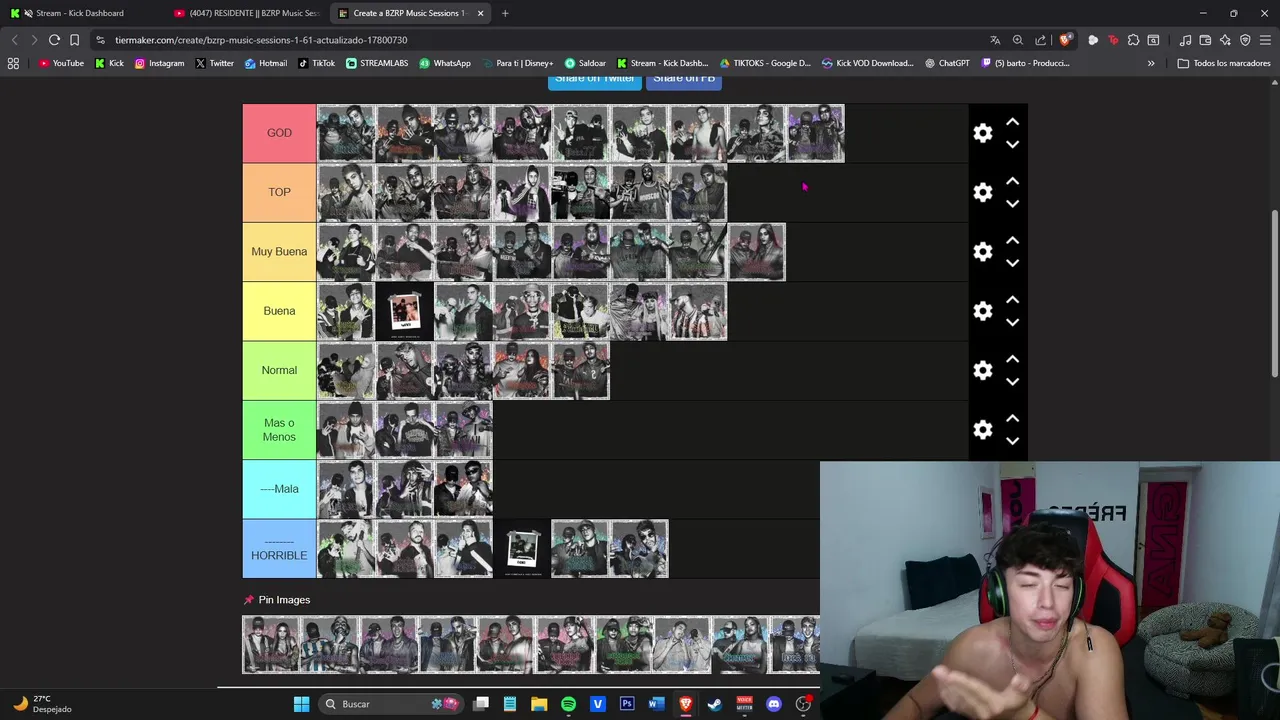Viewport: 1280px width, 720px height.
Task: Show more bookmarks chevron
Action: 1151,63
